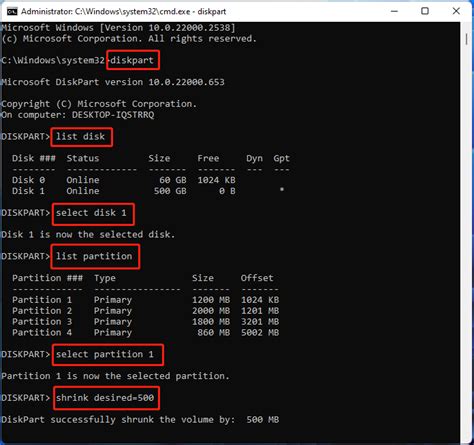Click the 'list partition' command
Viewport: 474px width, 445px height.
click(94, 256)
